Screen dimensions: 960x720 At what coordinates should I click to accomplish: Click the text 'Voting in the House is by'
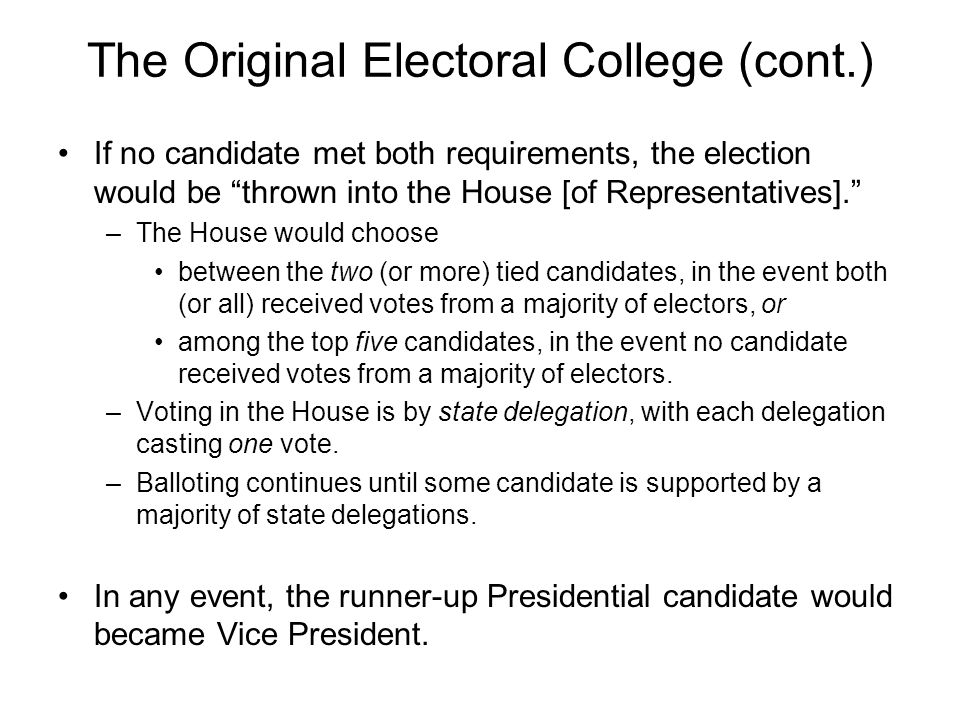(284, 412)
